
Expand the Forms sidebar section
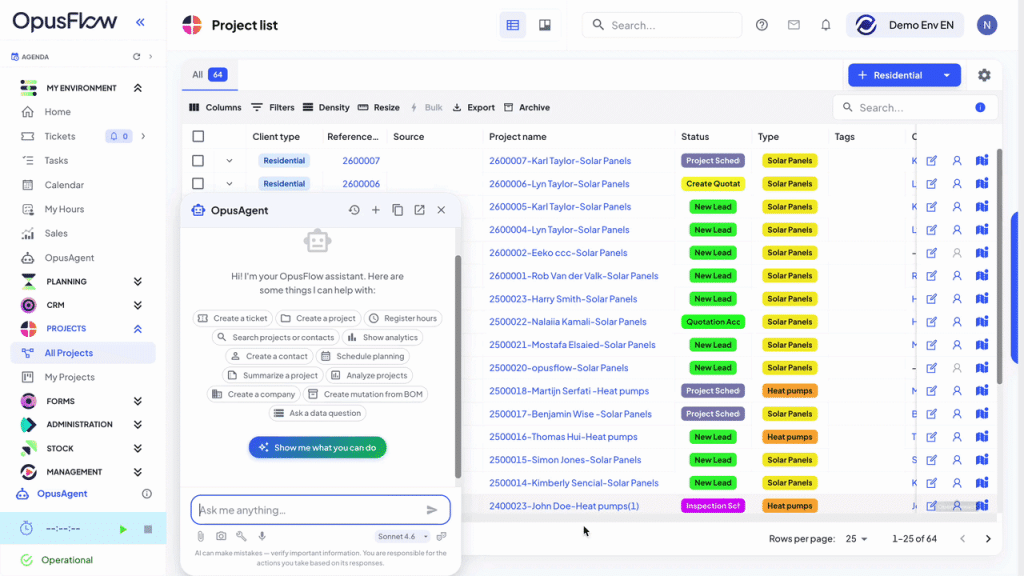(138, 401)
